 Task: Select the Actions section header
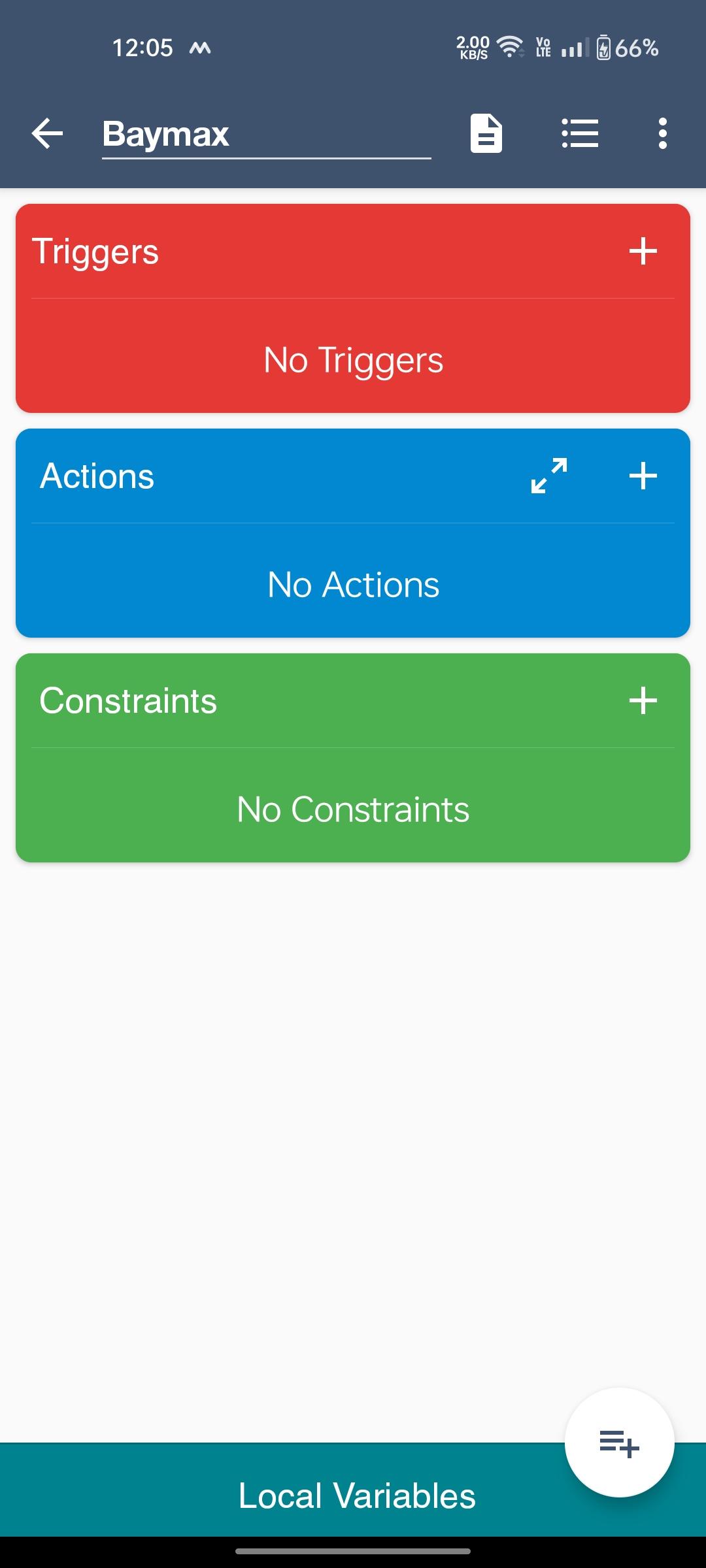point(97,476)
